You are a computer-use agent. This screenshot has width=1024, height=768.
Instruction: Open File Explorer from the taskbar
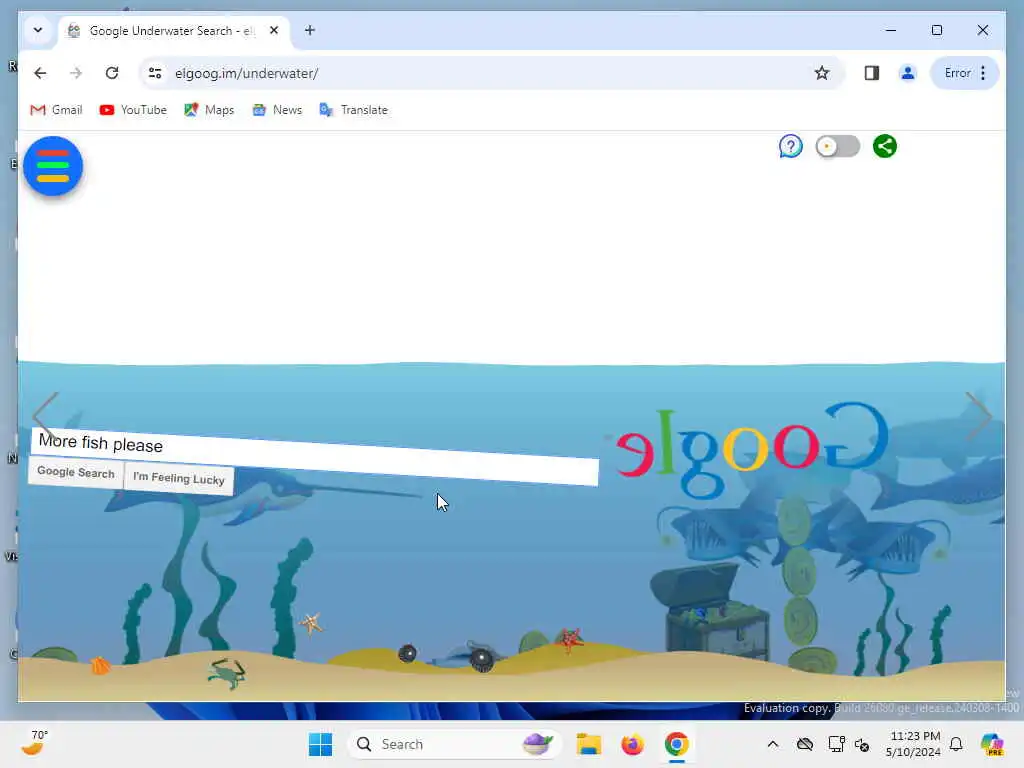coord(588,744)
